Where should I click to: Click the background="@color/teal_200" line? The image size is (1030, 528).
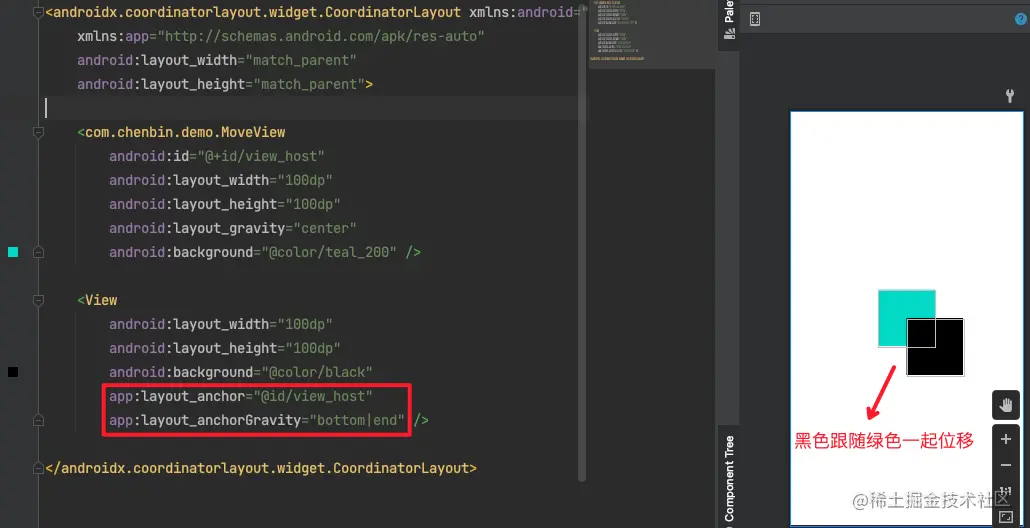coord(265,252)
